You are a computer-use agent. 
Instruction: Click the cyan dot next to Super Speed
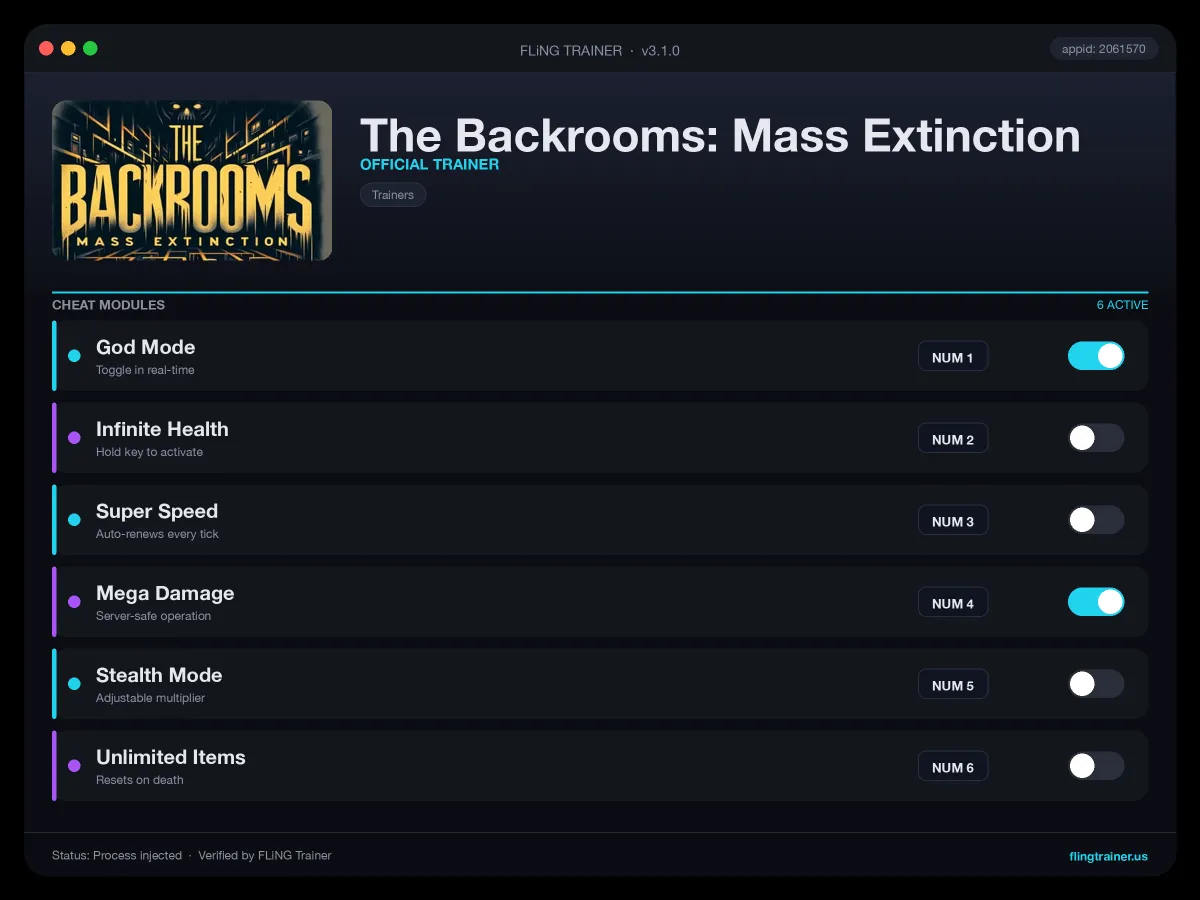(74, 520)
